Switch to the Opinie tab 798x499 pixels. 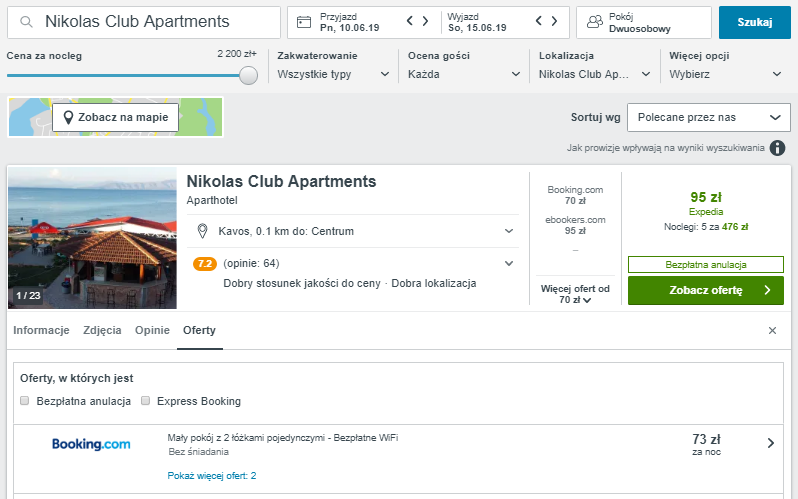coord(152,330)
